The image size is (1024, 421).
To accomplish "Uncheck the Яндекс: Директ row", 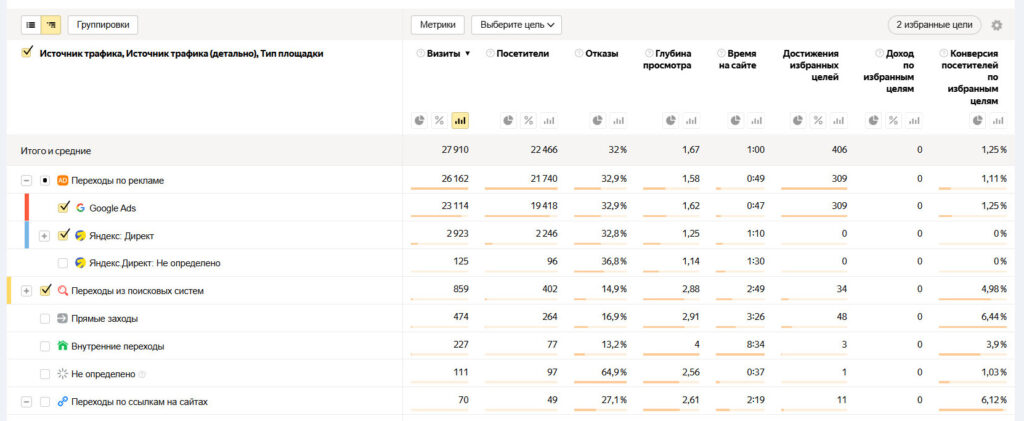I will pos(63,235).
